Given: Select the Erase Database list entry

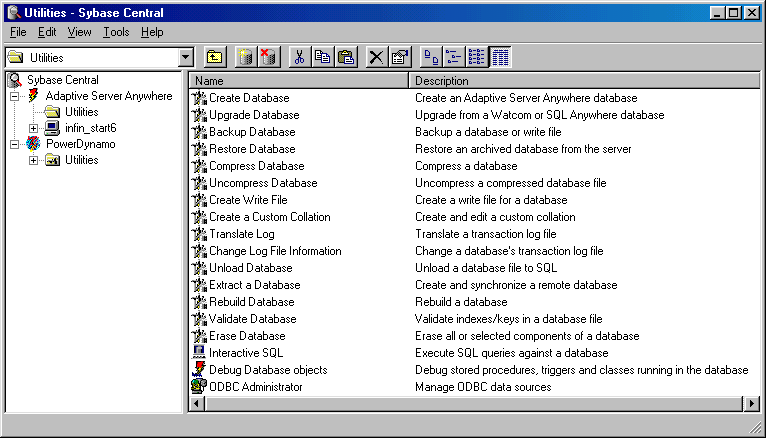Looking at the screenshot, I should 247,336.
